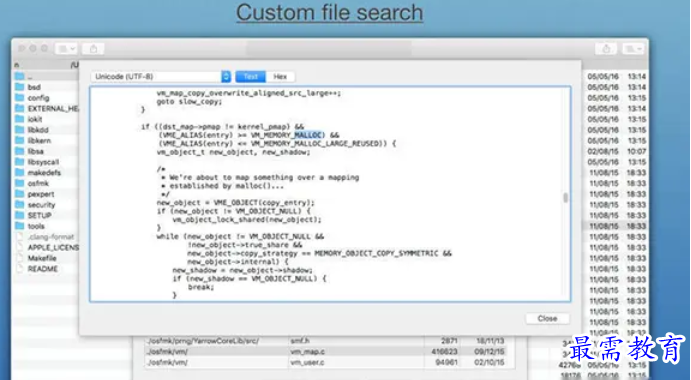
Task: Click 'goto slow_copy;' line in code
Action: point(189,101)
